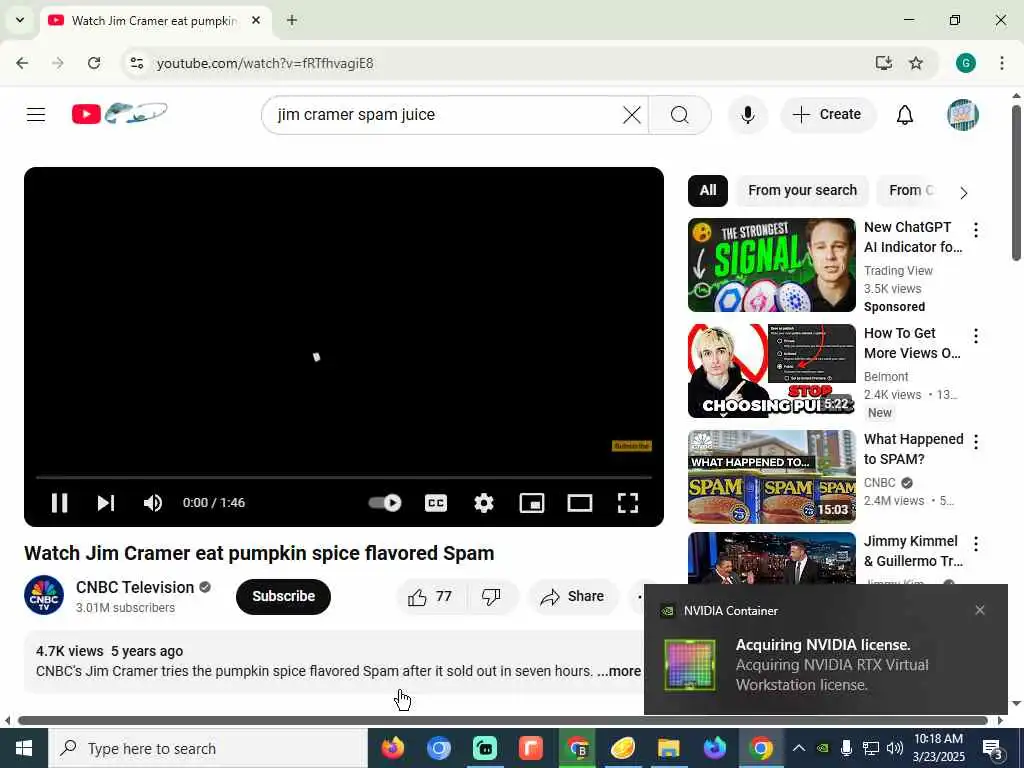The height and width of the screenshot is (768, 1024).
Task: Go back in browser
Action: [x=22, y=63]
